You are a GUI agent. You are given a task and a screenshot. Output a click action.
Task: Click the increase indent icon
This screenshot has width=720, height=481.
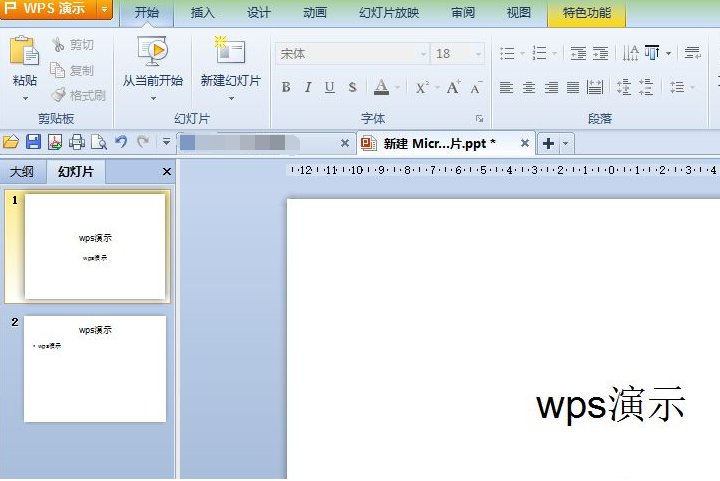pyautogui.click(x=600, y=53)
